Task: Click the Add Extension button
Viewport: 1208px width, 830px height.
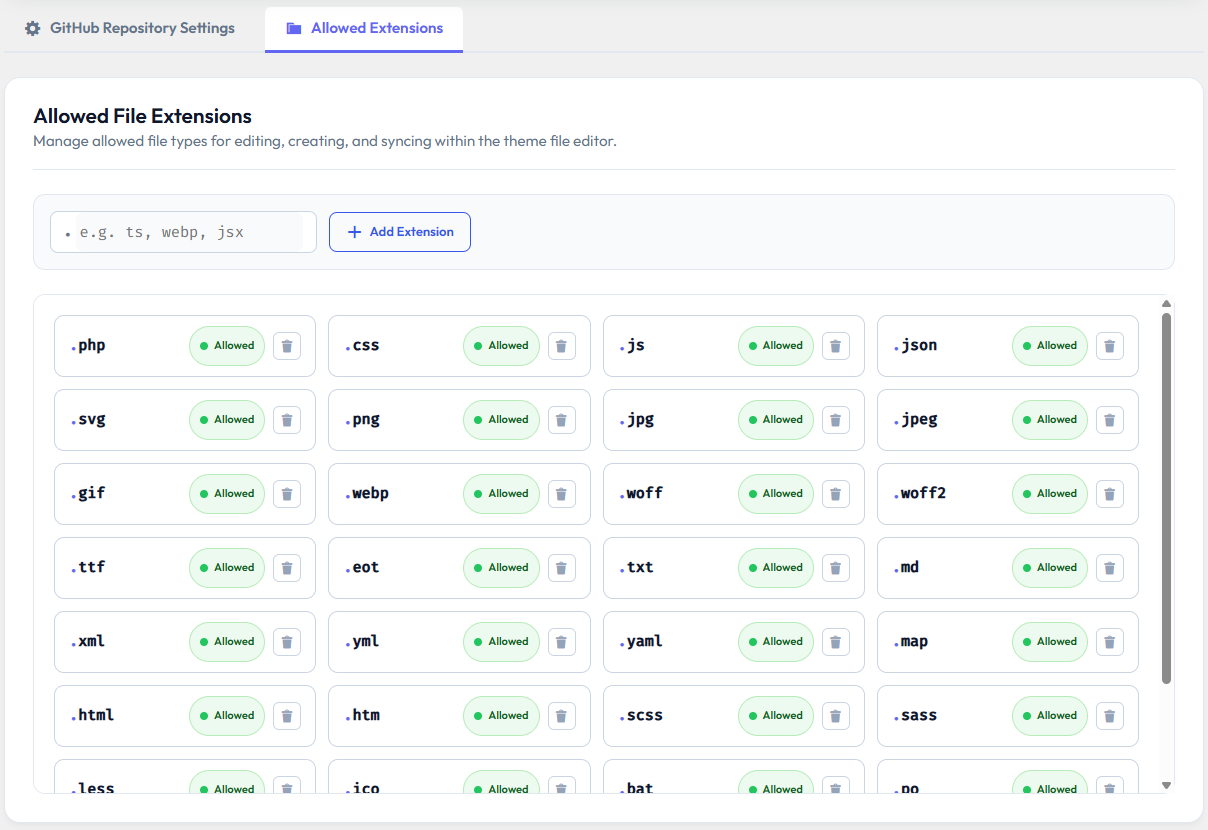Action: click(x=400, y=232)
